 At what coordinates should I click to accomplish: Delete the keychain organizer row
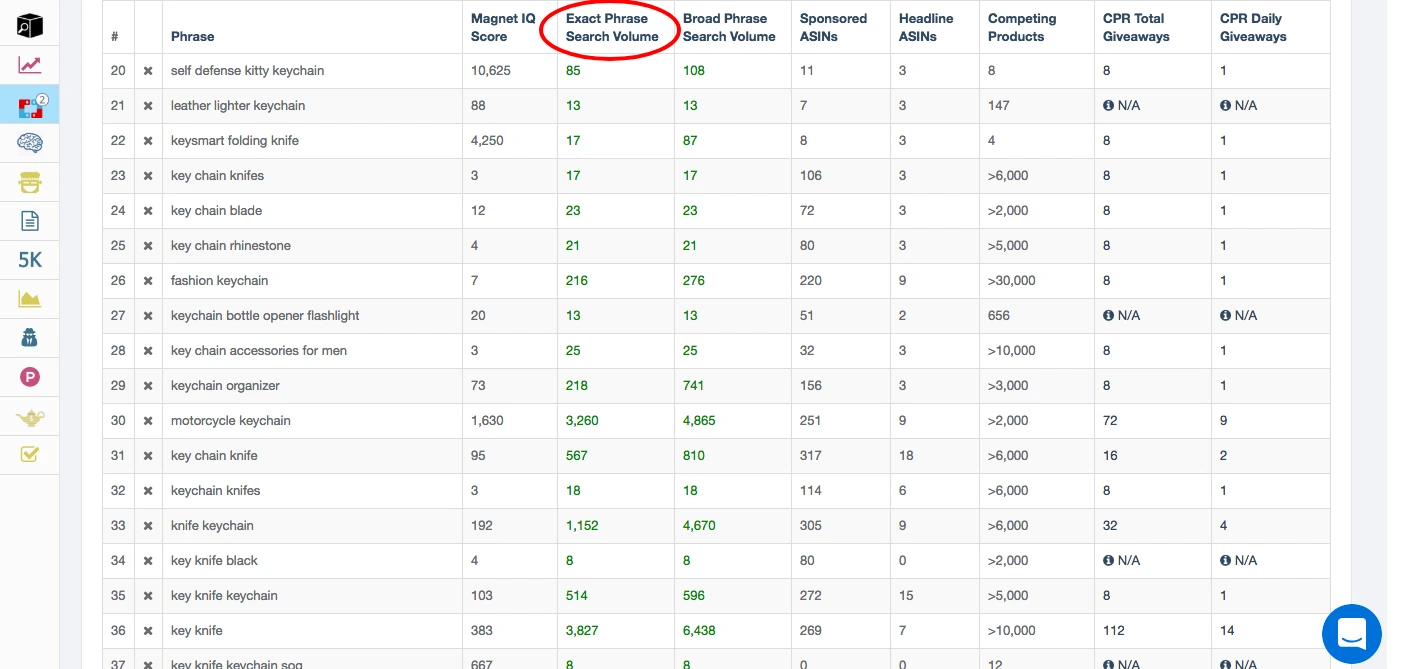tap(147, 385)
